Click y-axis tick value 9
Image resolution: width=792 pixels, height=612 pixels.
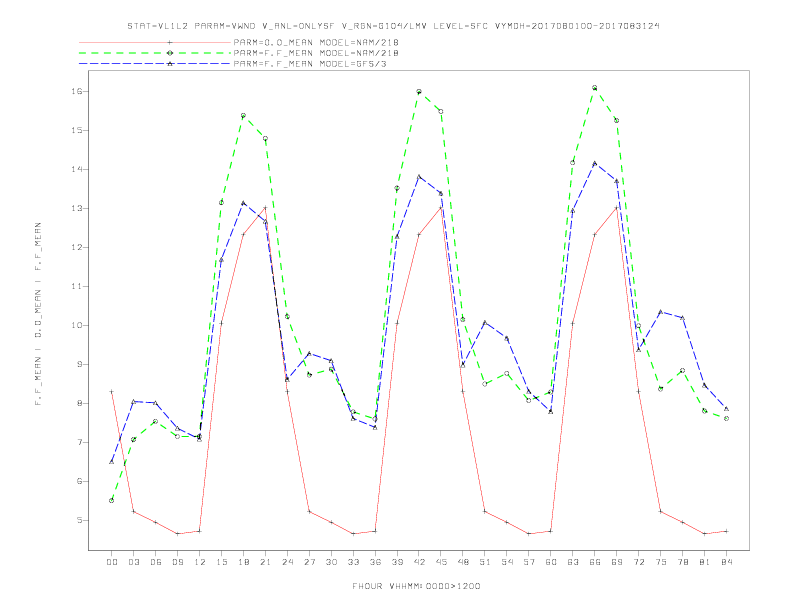80,364
